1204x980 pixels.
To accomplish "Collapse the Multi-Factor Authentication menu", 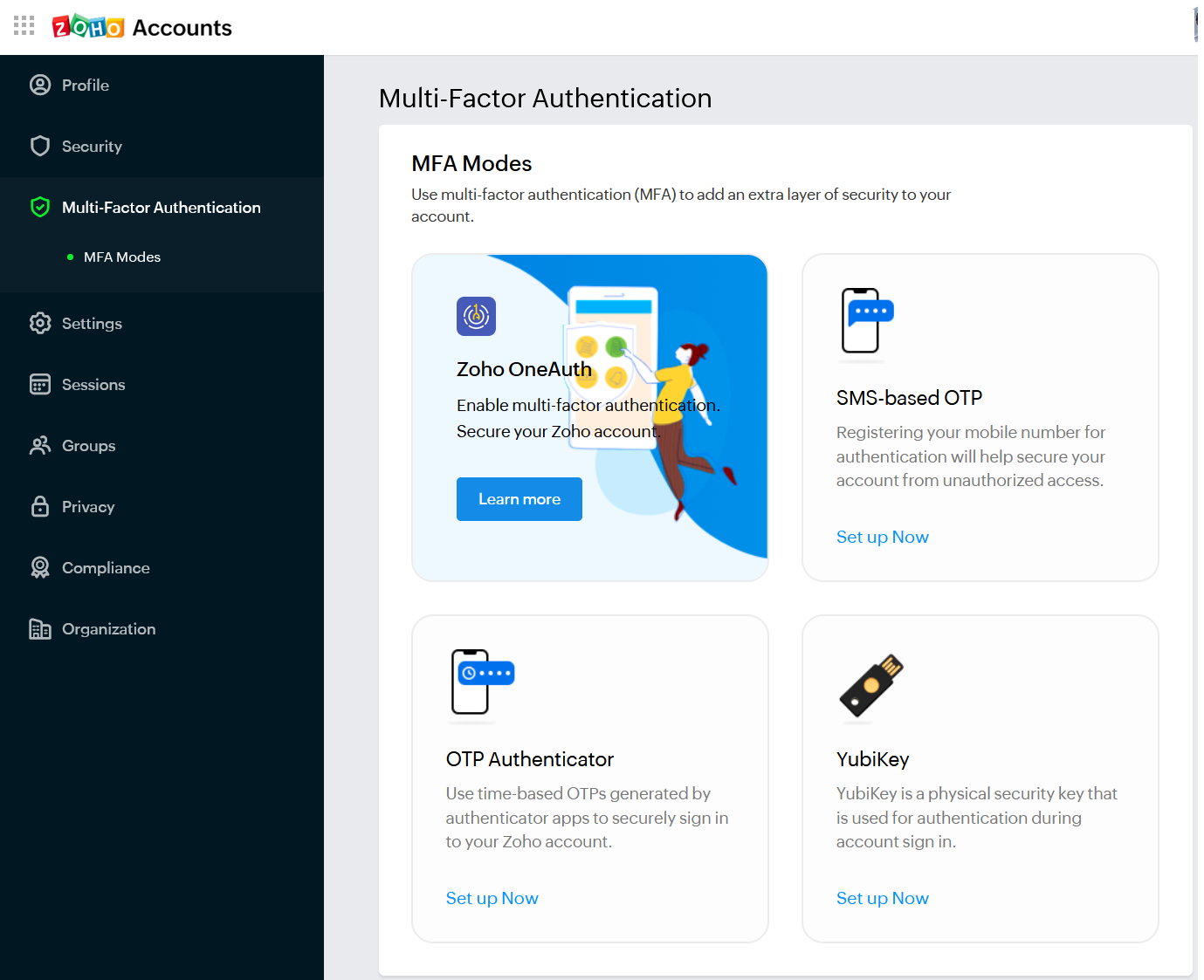I will point(162,208).
